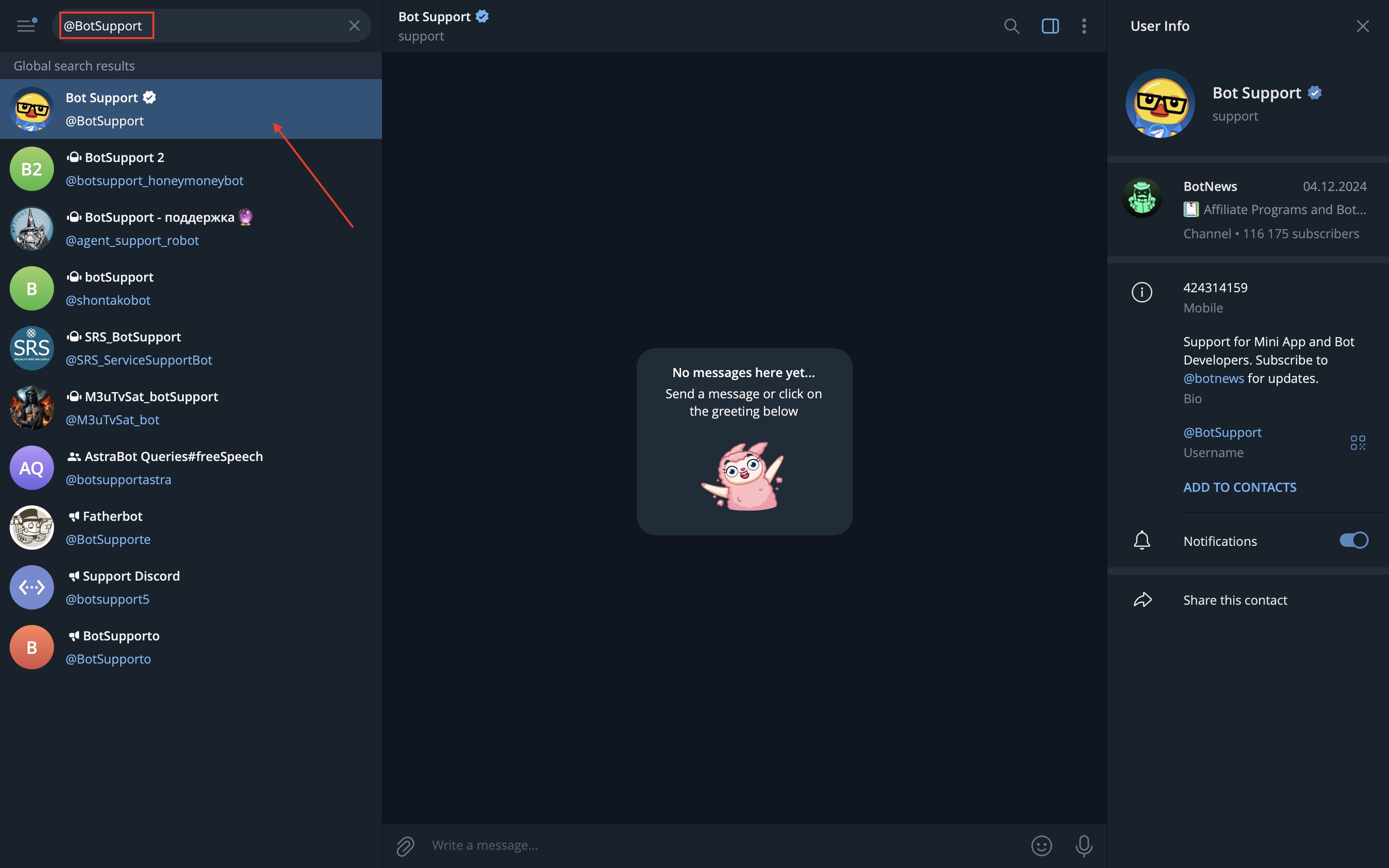Screen dimensions: 1389x868
Task: Click the SRS_BotSupport avatar
Action: tap(31, 349)
